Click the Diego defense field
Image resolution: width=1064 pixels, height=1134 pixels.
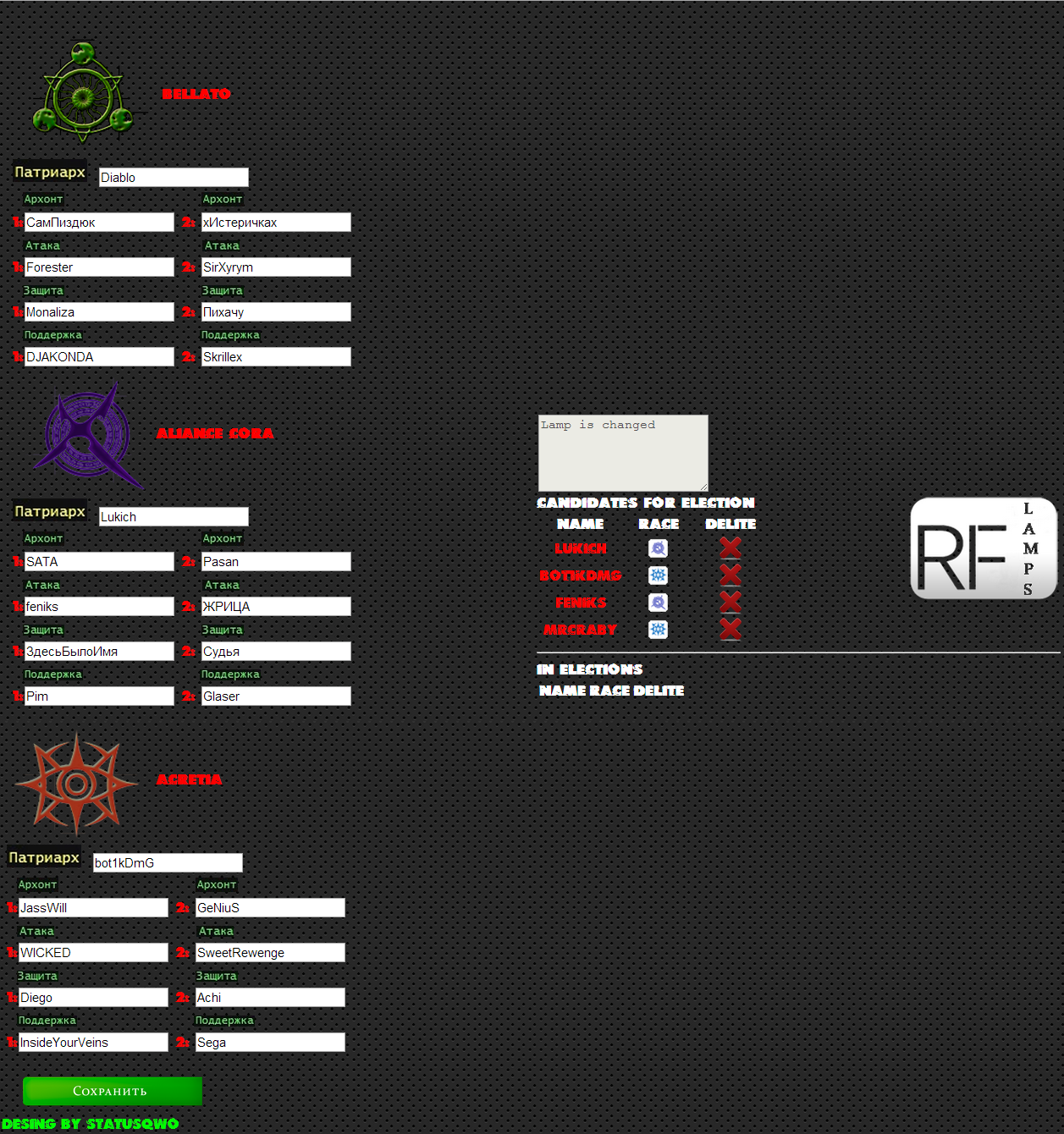click(93, 997)
